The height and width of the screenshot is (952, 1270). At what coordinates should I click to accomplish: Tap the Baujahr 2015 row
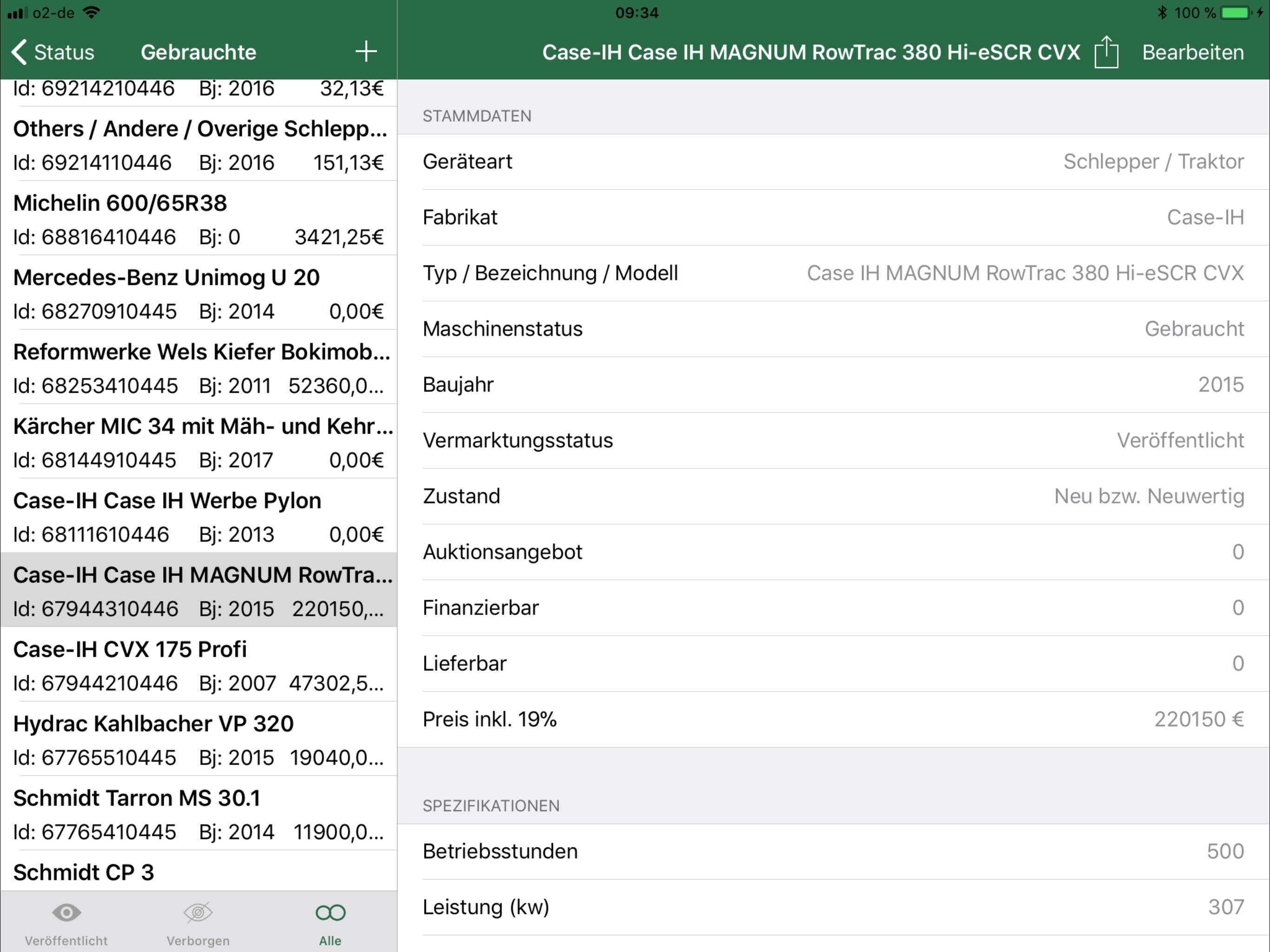(833, 385)
